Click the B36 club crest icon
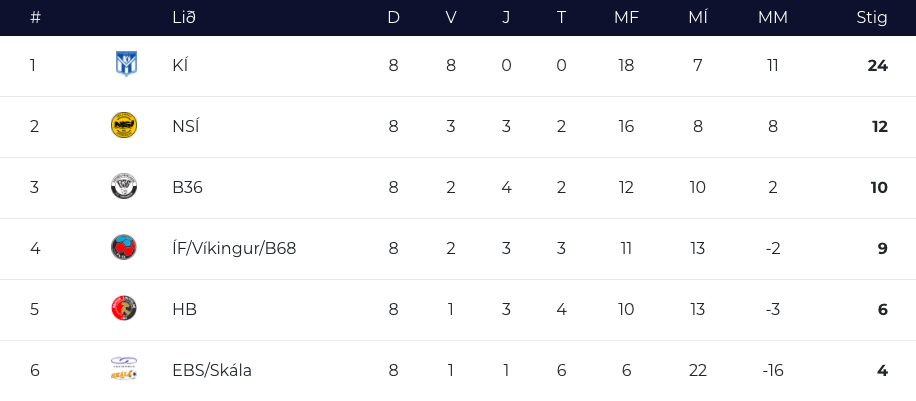This screenshot has height=401, width=916. point(124,186)
